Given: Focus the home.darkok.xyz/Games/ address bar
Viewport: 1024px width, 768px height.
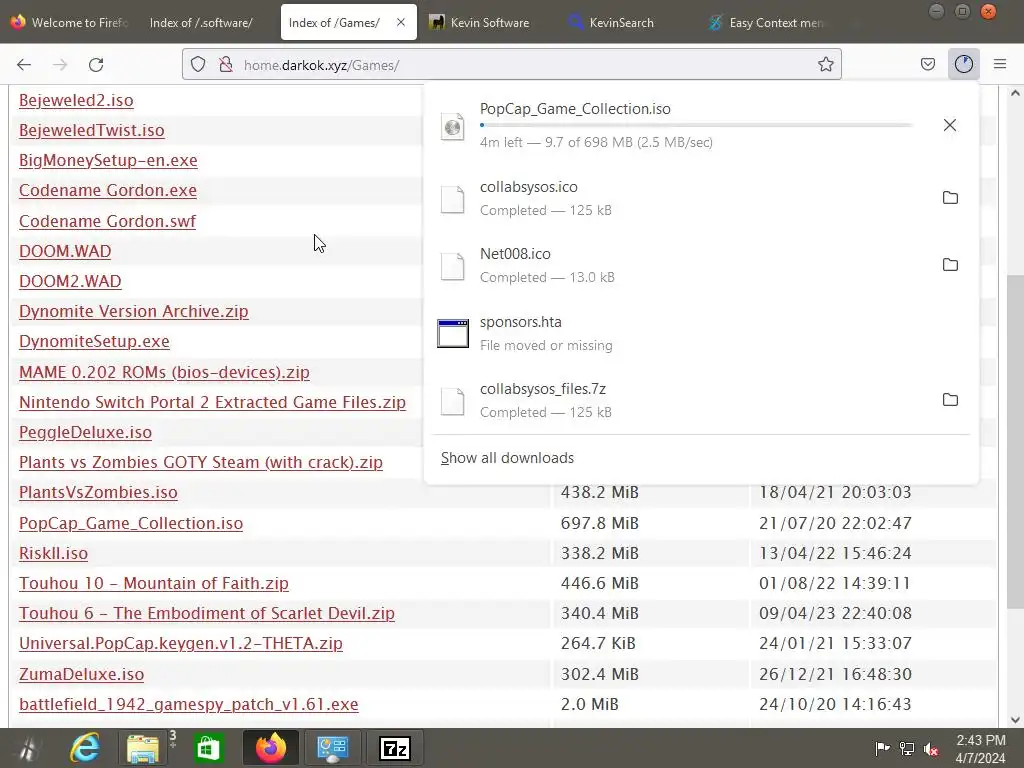Looking at the screenshot, I should tap(511, 65).
